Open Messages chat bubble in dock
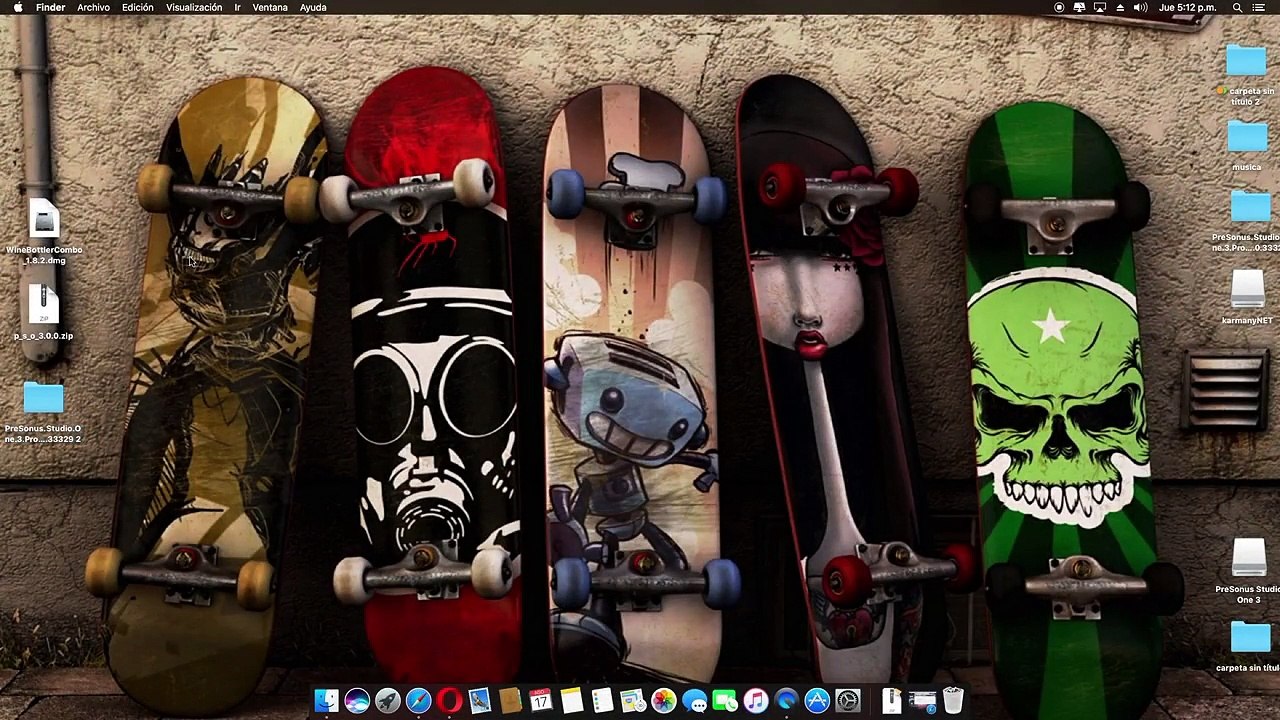Viewport: 1280px width, 720px height. point(694,701)
